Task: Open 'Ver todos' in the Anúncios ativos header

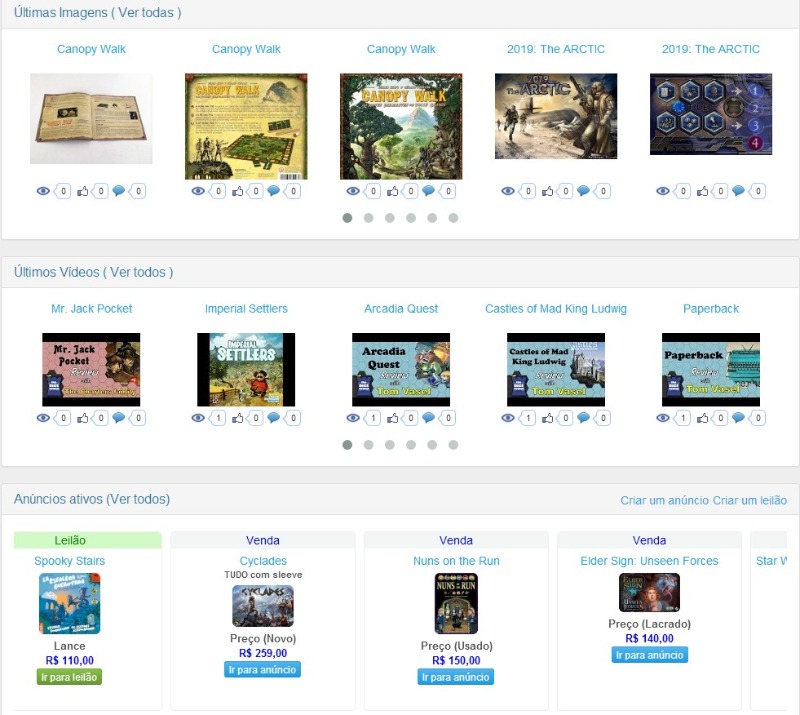Action: [138, 499]
